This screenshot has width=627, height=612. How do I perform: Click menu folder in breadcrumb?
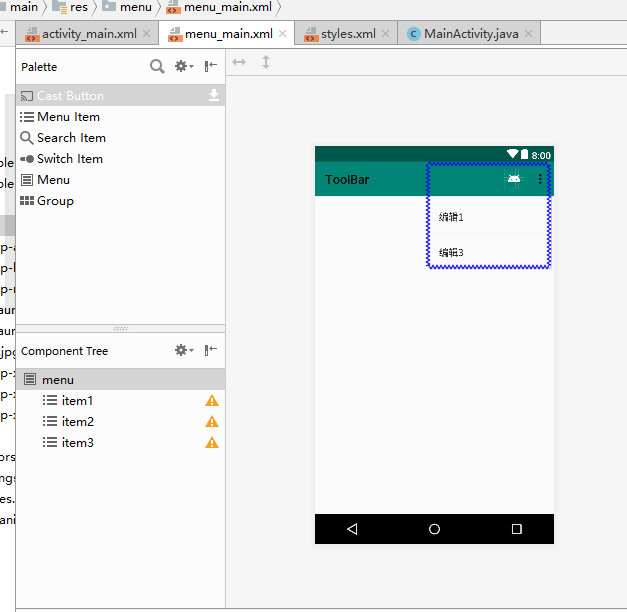(x=127, y=7)
